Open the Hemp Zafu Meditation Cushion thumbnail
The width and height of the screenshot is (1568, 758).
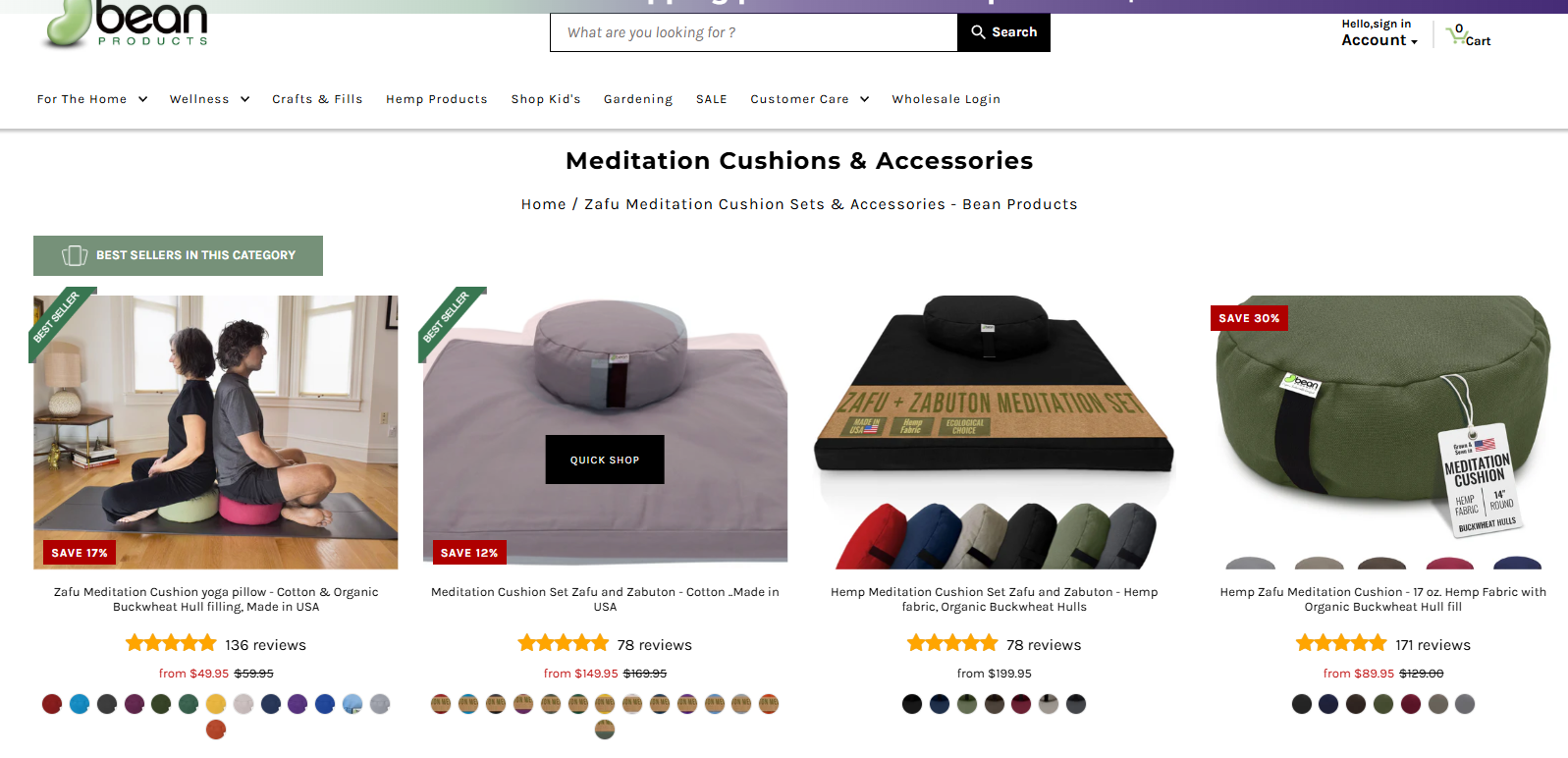(x=1383, y=432)
